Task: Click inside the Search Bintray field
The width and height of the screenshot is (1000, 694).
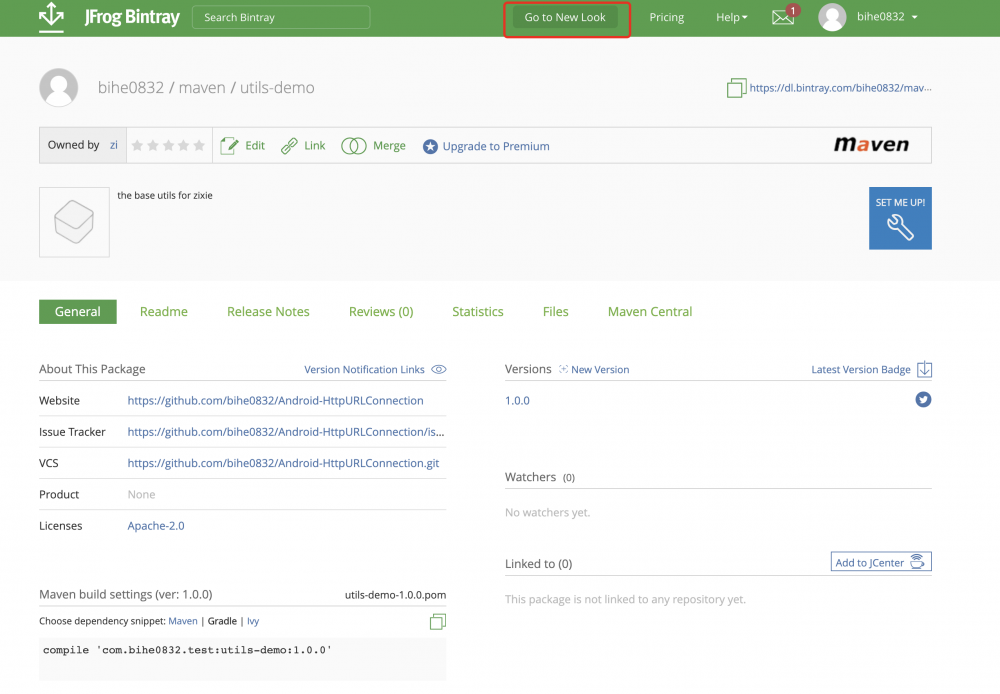Action: 281,17
